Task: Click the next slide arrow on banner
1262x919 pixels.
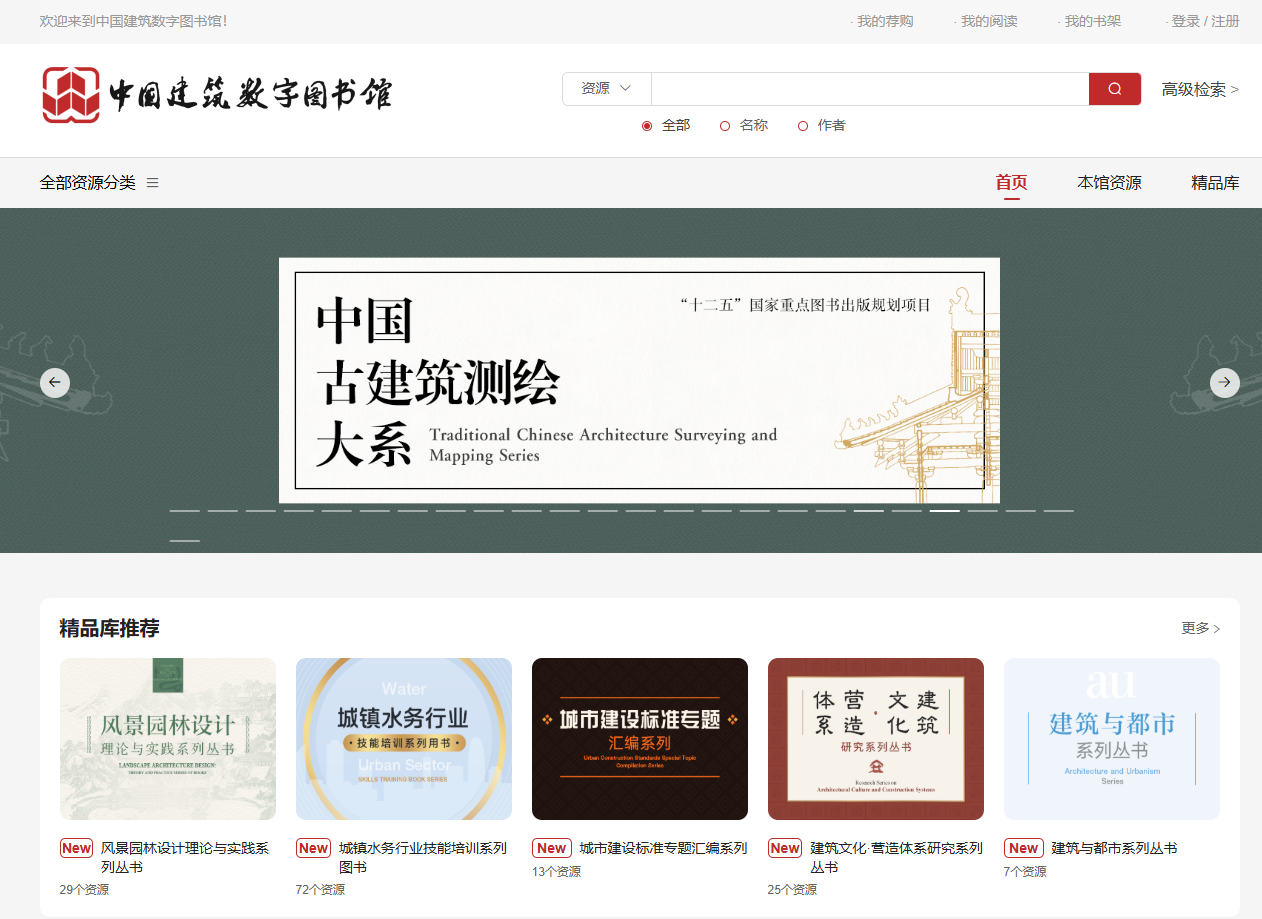Action: pyautogui.click(x=1224, y=382)
